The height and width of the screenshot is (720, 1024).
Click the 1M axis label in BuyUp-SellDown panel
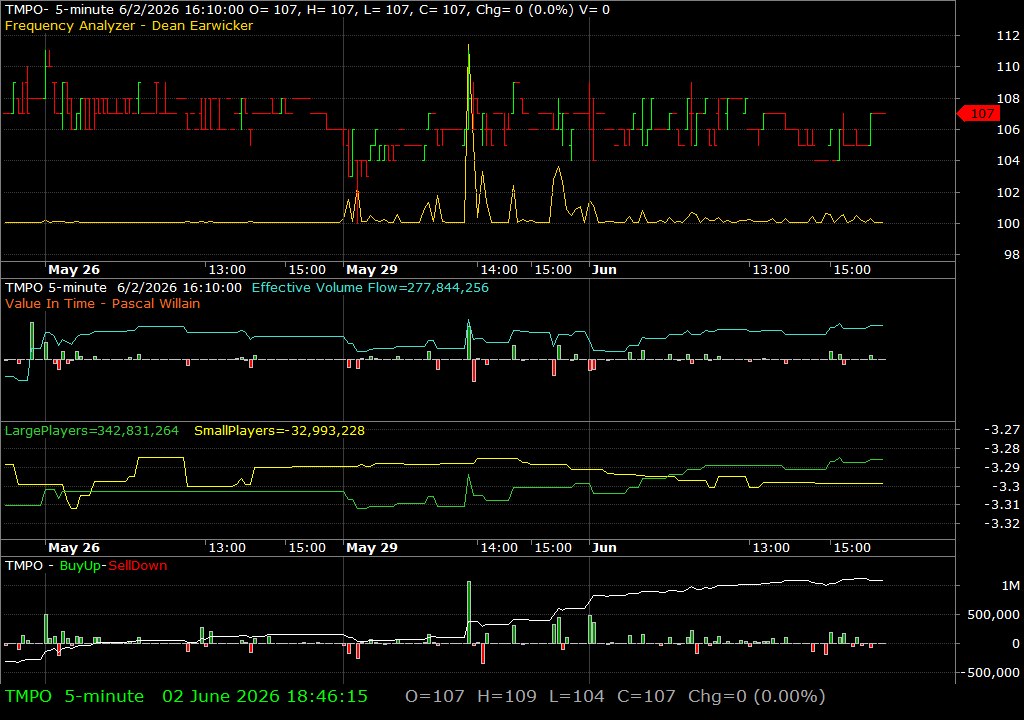click(x=1010, y=586)
